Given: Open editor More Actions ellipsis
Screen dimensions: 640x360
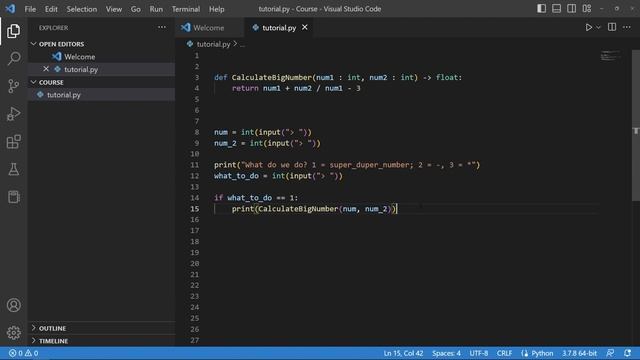Looking at the screenshot, I should [627, 27].
